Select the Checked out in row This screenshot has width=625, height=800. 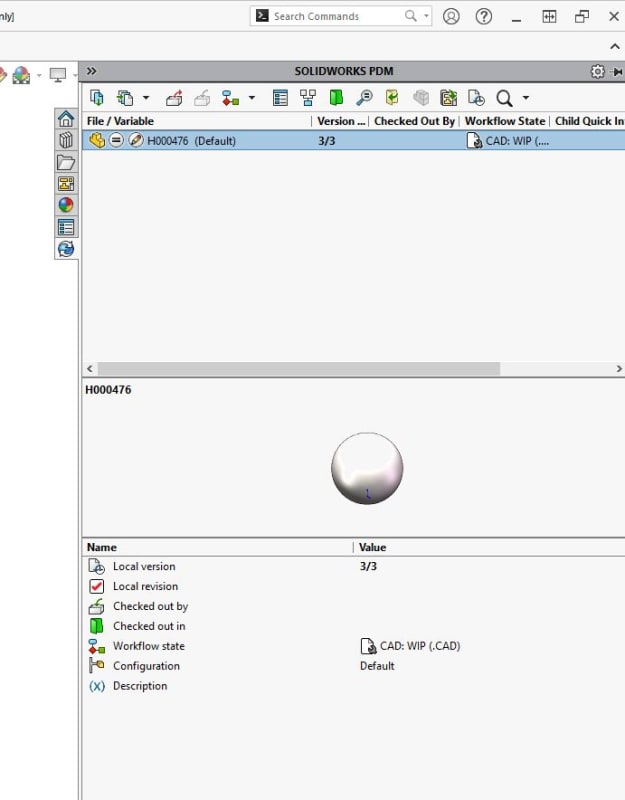click(x=354, y=626)
